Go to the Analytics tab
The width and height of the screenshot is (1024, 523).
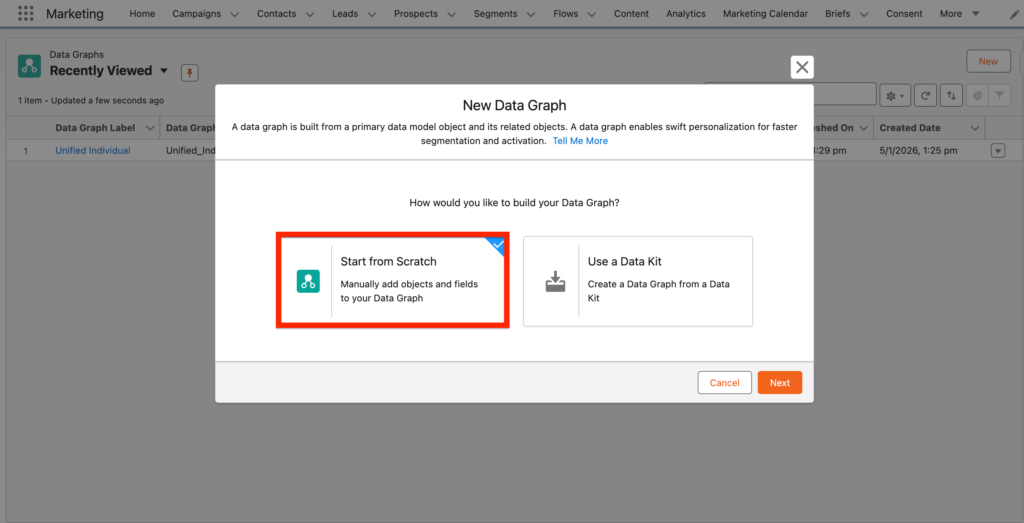coord(685,14)
